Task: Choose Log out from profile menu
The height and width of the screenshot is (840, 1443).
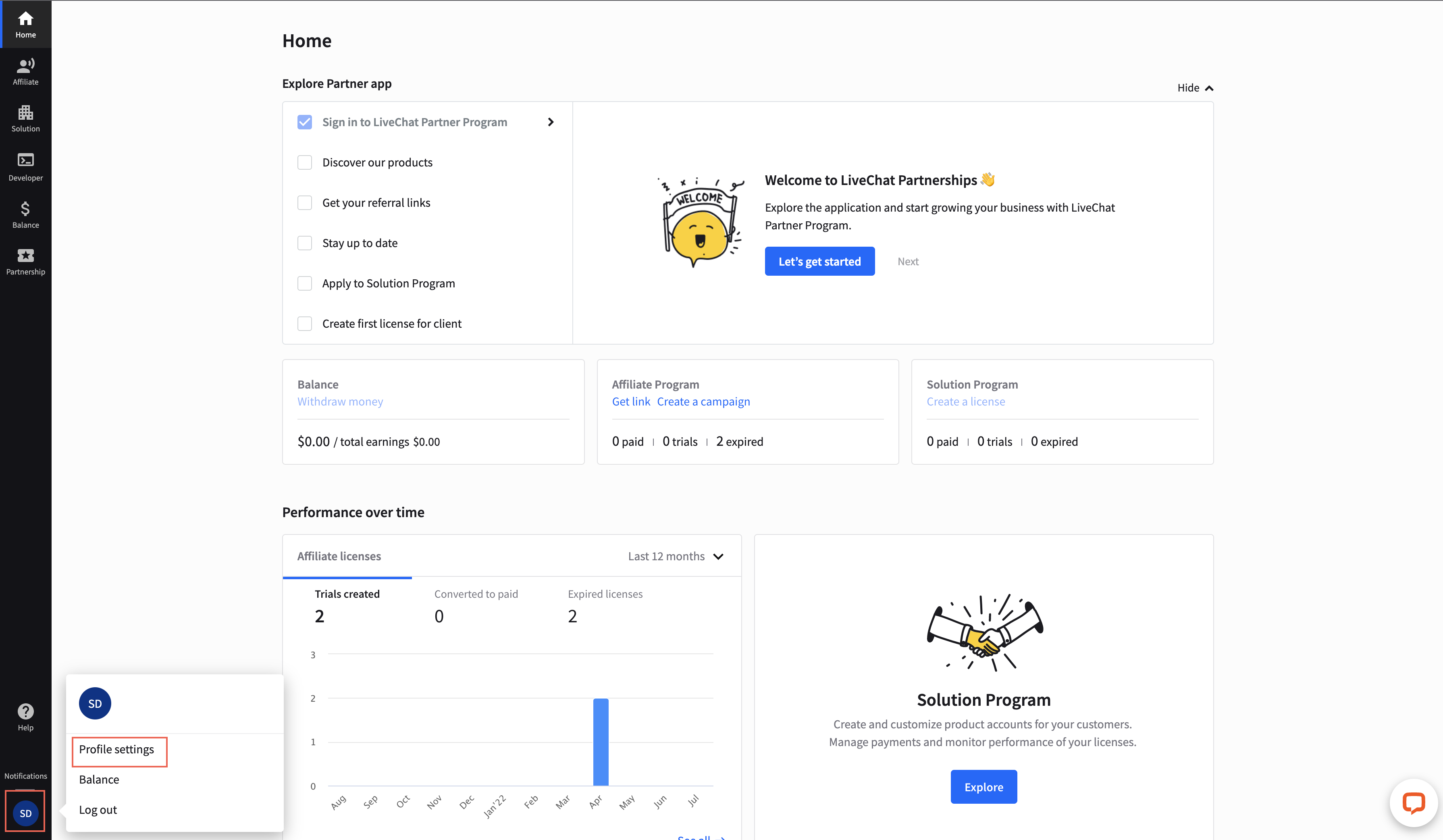Action: (98, 810)
